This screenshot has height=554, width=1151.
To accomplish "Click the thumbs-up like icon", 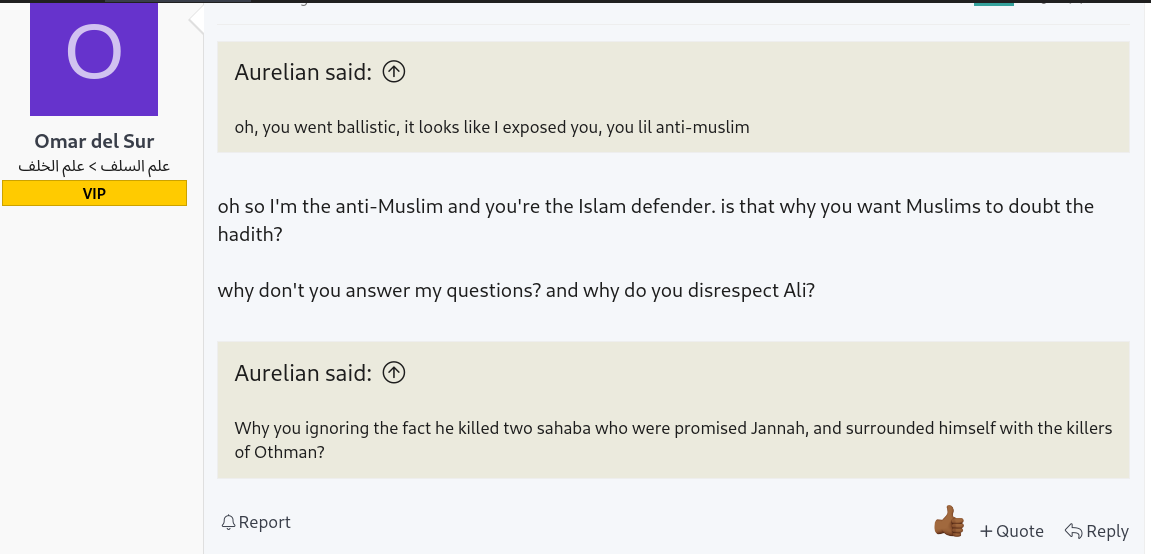I will coord(948,521).
